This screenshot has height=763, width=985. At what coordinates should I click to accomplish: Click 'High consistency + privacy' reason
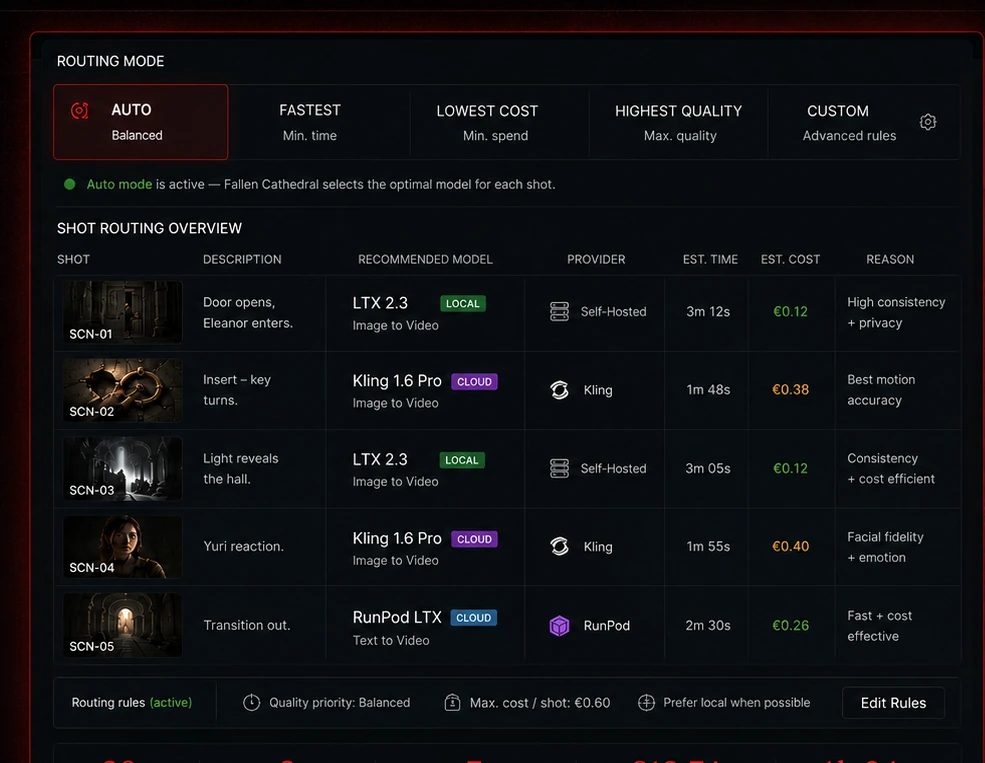(x=896, y=312)
